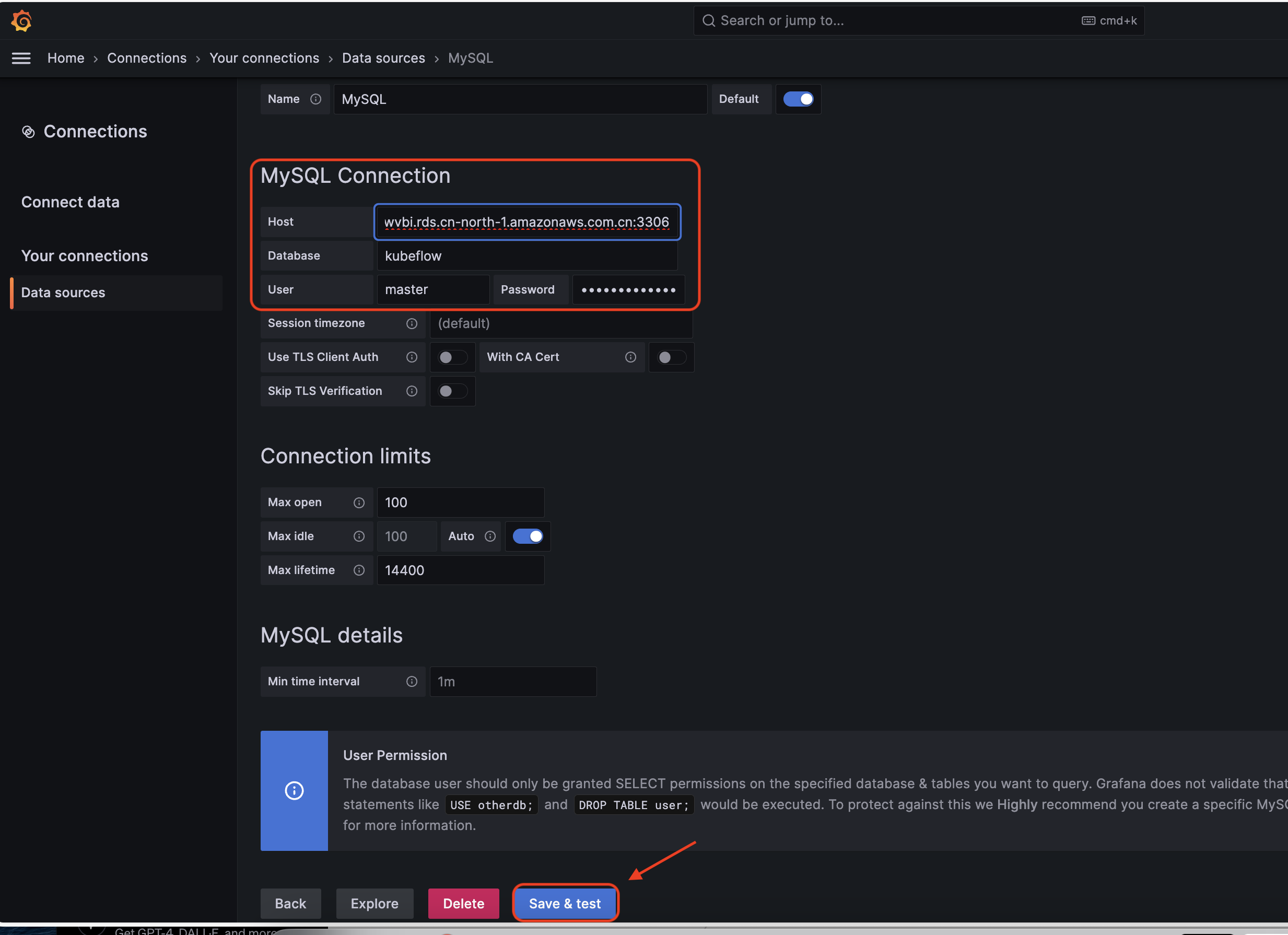The width and height of the screenshot is (1288, 935).
Task: Click the info icon next to Auto
Action: (x=490, y=537)
